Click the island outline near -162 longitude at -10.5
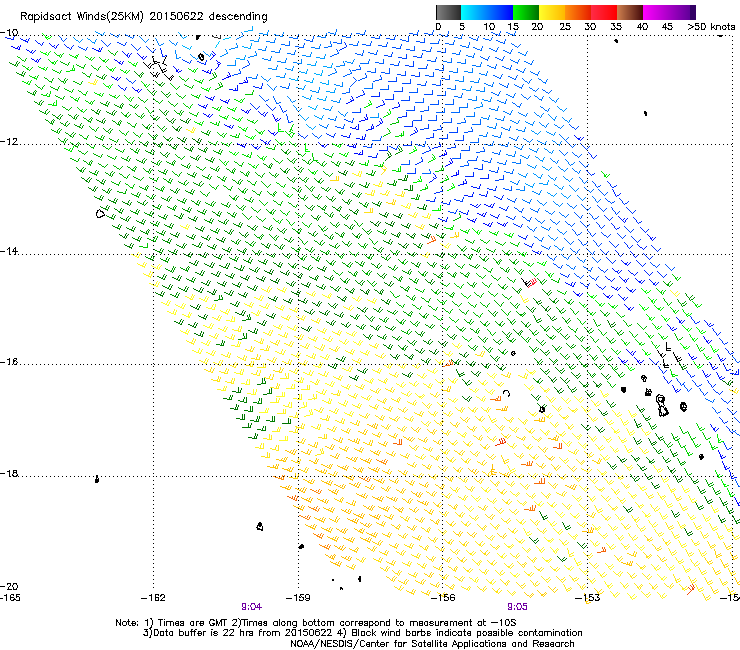This screenshot has width=740, height=650. [202, 58]
